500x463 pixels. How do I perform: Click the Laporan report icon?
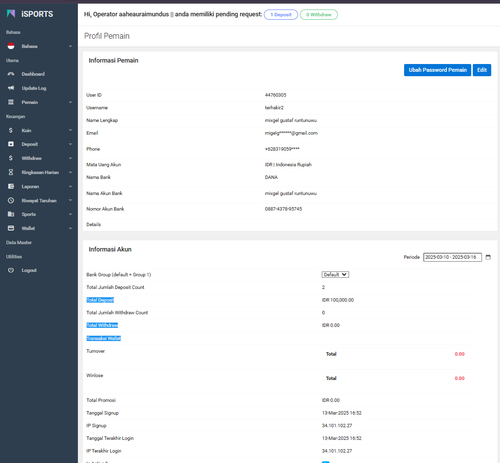(x=11, y=186)
